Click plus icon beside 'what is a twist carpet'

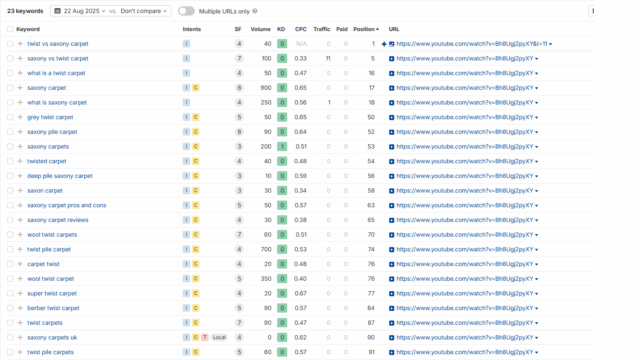tap(20, 73)
